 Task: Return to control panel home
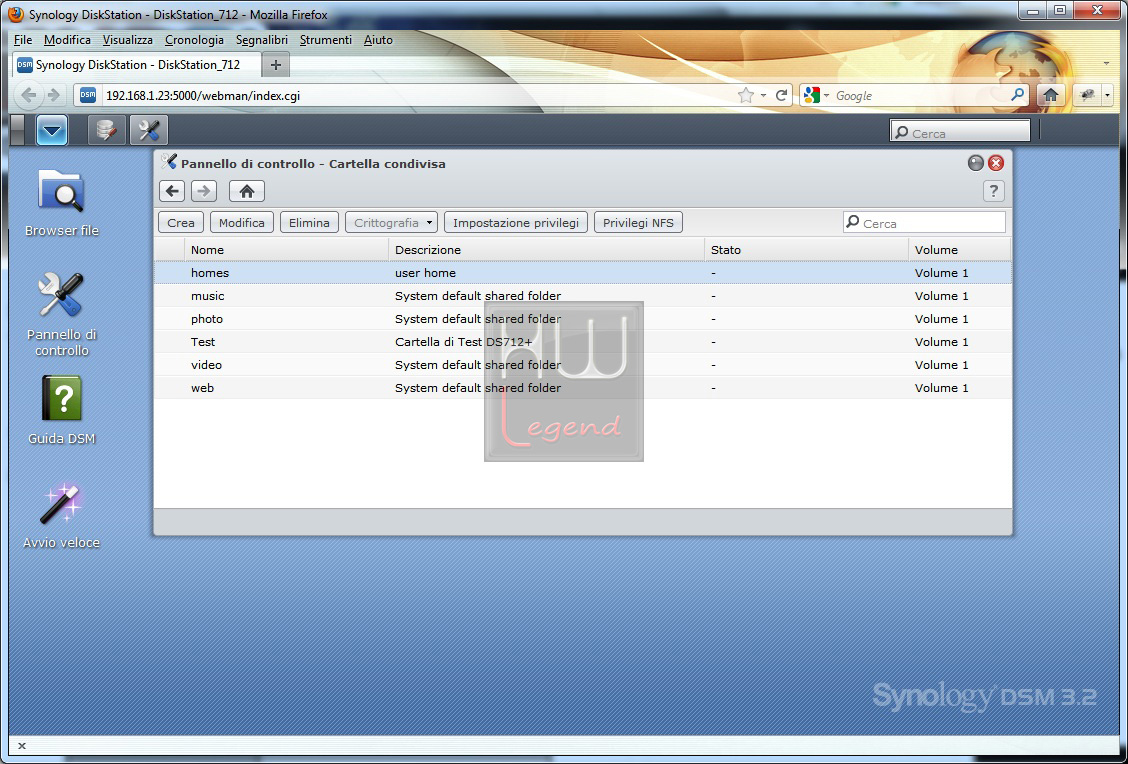click(247, 191)
